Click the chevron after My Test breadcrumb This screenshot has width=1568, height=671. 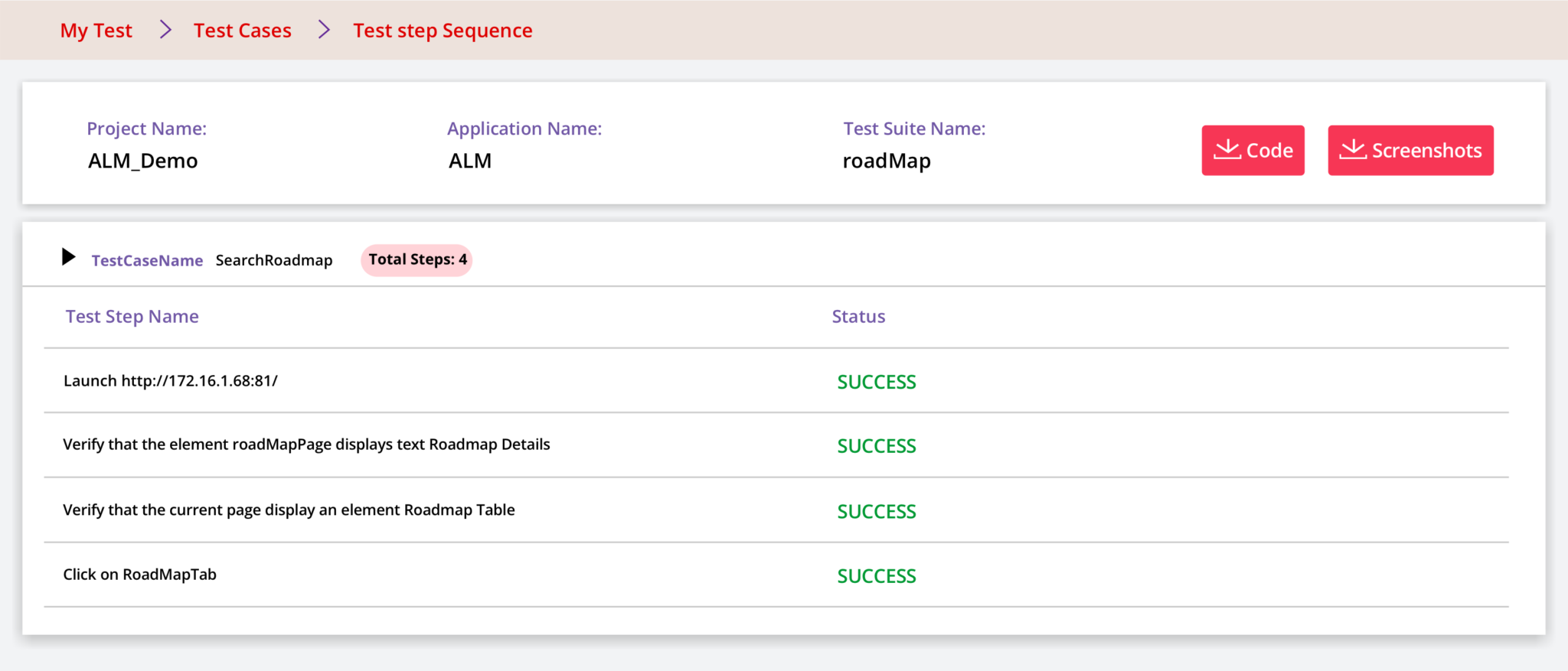[x=165, y=30]
